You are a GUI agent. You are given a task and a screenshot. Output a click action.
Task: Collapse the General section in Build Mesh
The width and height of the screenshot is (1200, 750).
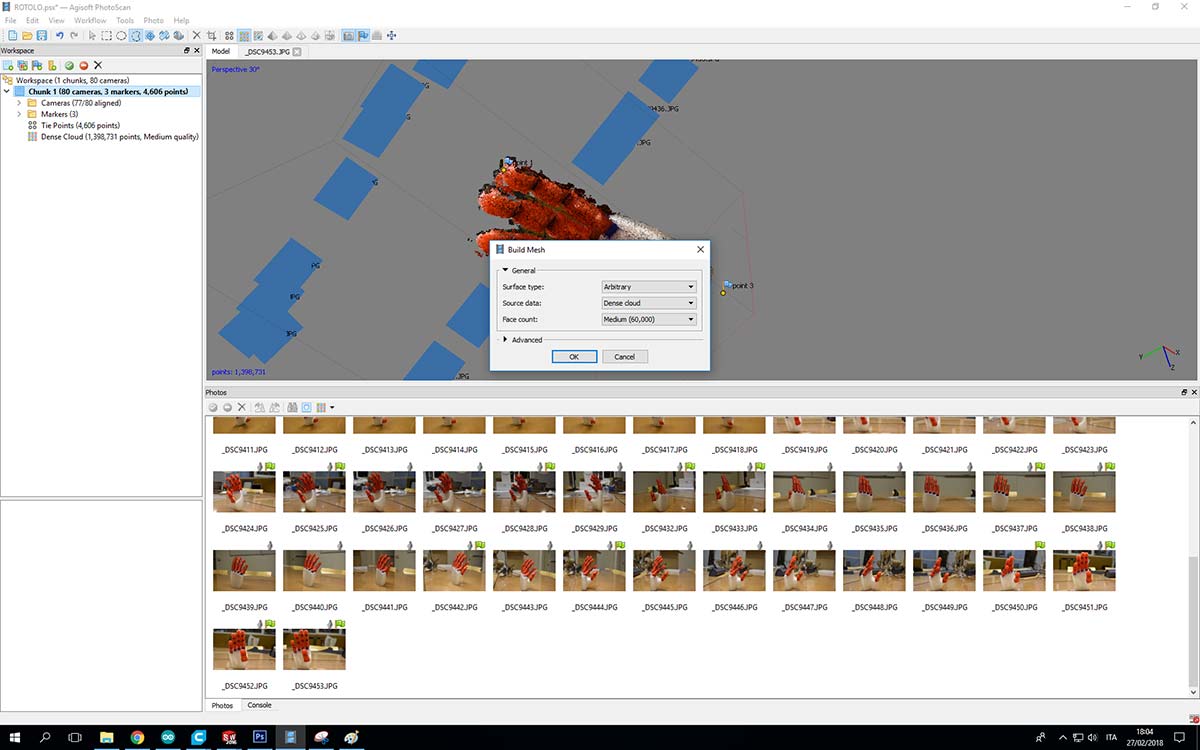[505, 270]
